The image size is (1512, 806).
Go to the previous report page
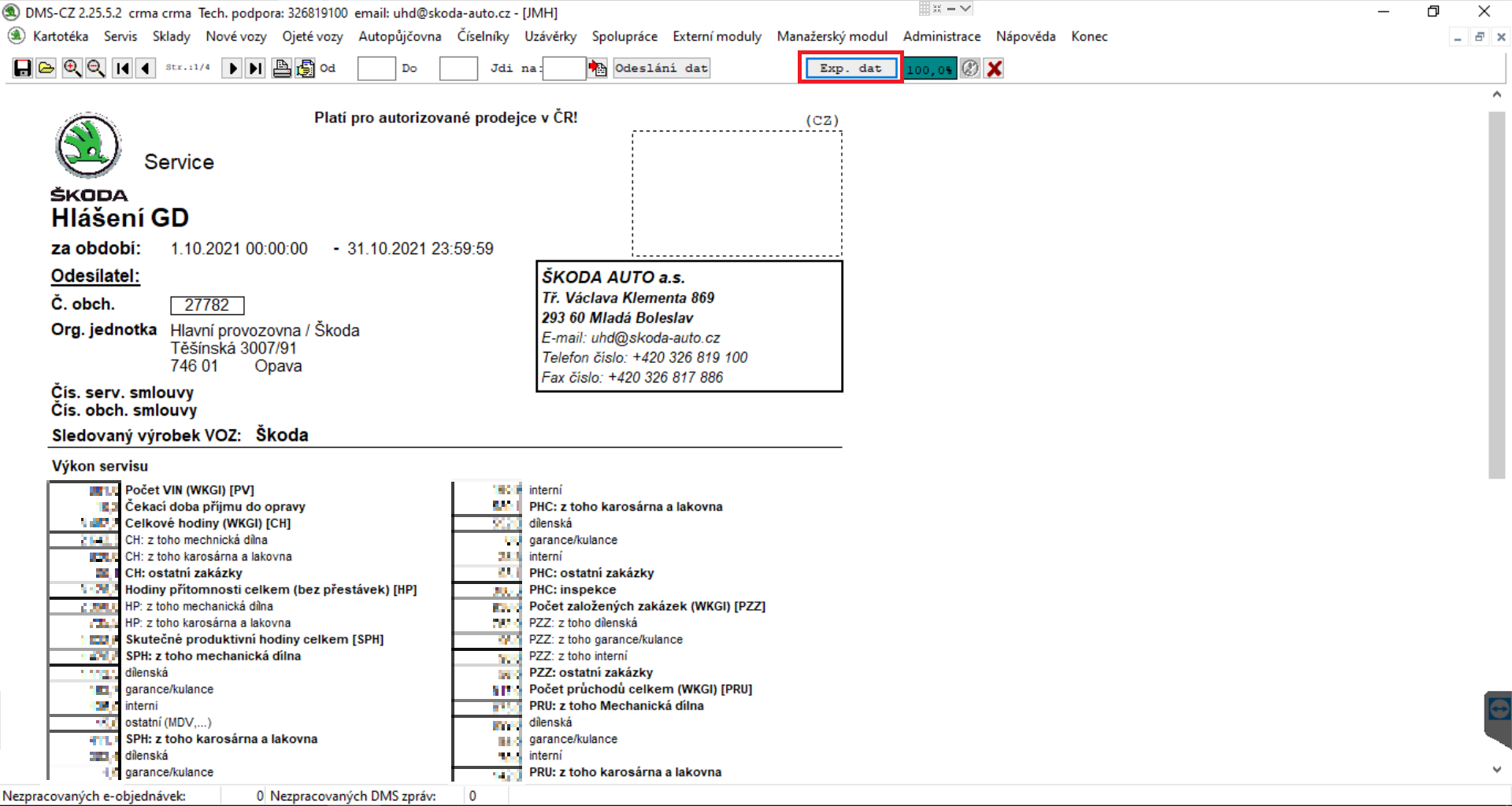pyautogui.click(x=146, y=68)
